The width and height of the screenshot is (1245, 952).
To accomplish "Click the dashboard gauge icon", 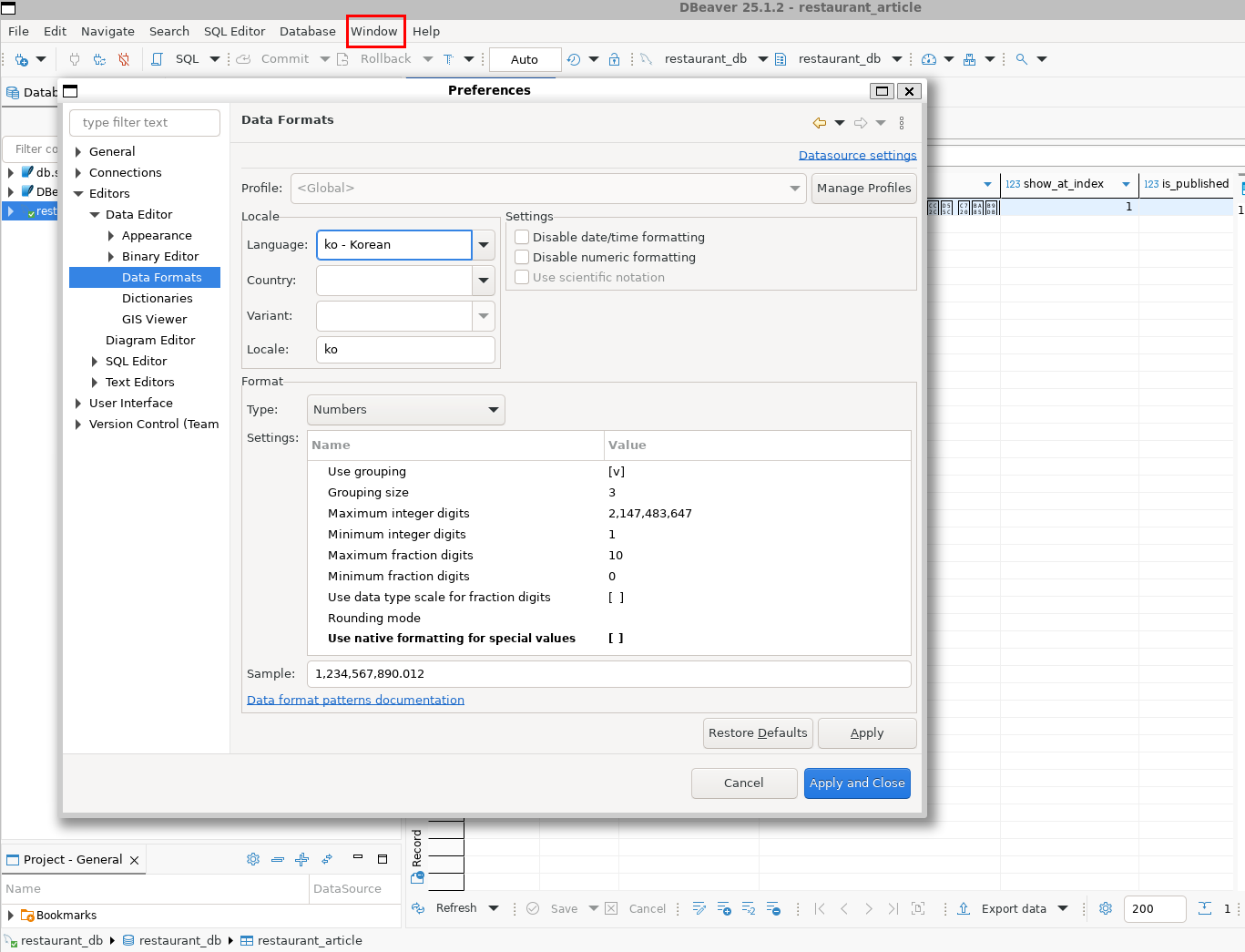I will [x=929, y=59].
